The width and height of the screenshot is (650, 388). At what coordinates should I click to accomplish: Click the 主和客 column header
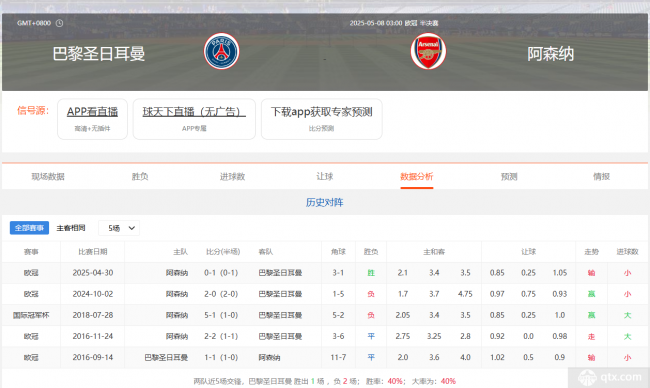pyautogui.click(x=434, y=252)
